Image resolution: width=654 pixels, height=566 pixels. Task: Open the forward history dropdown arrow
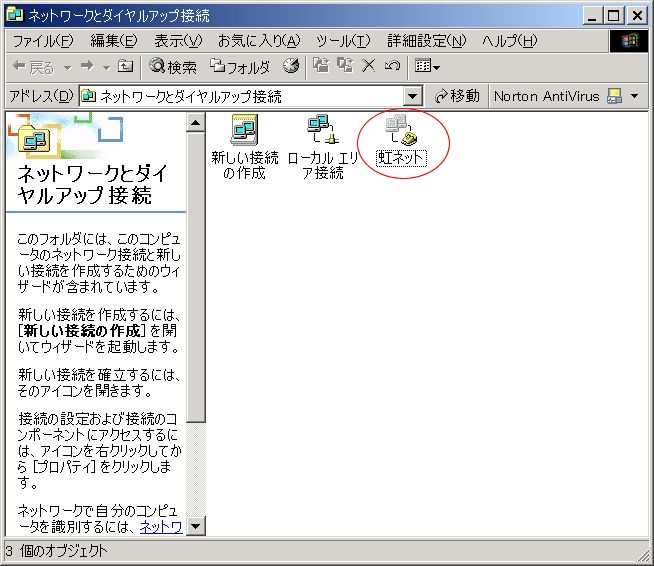[106, 67]
